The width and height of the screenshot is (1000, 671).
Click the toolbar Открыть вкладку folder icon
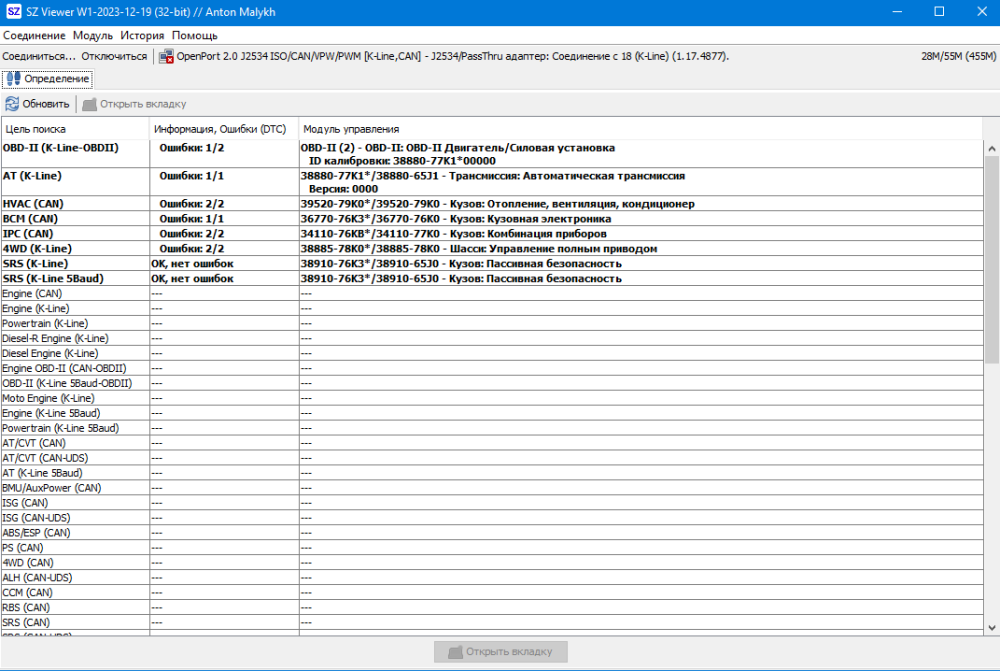[90, 104]
